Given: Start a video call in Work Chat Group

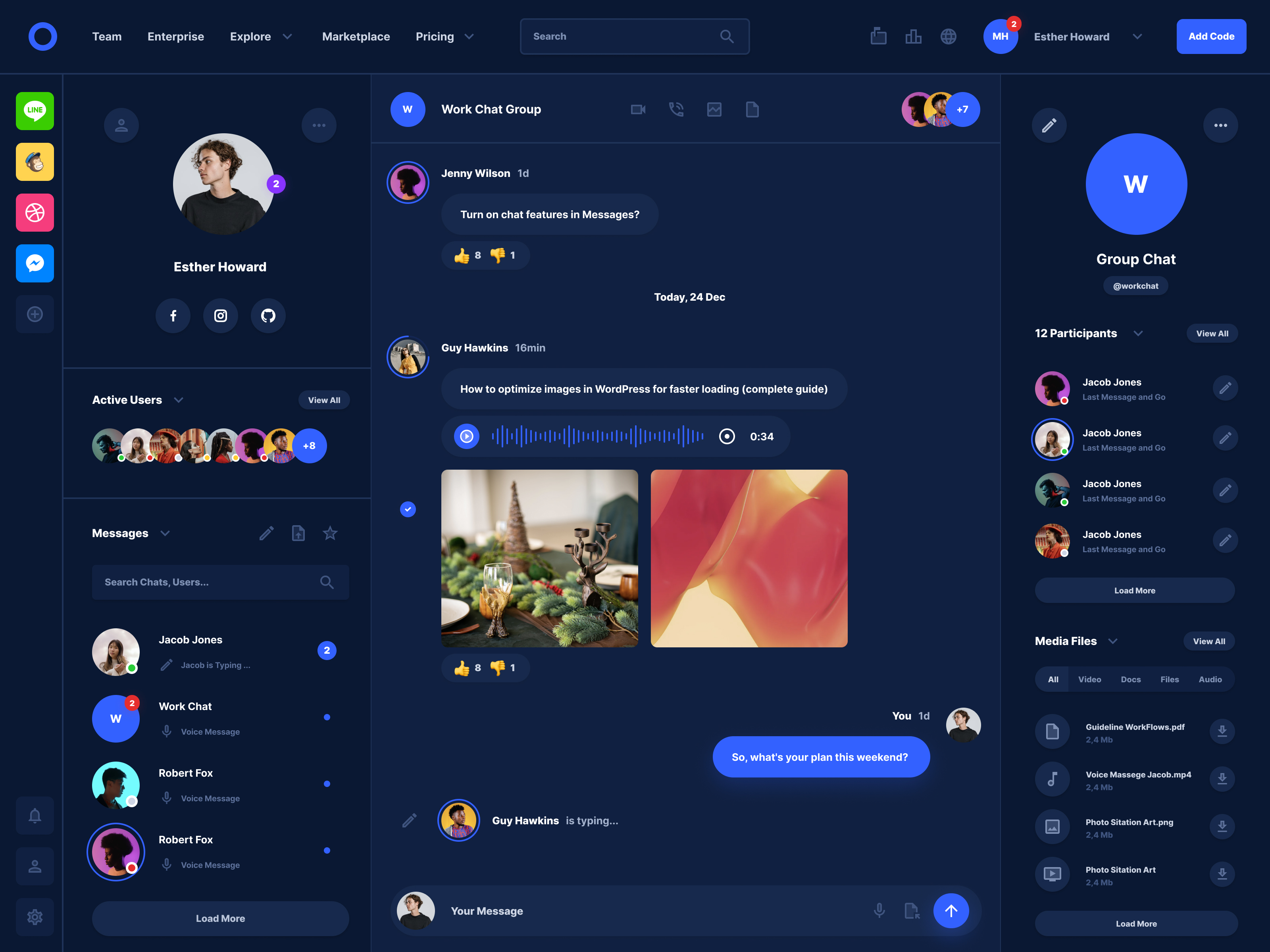Looking at the screenshot, I should tap(639, 109).
